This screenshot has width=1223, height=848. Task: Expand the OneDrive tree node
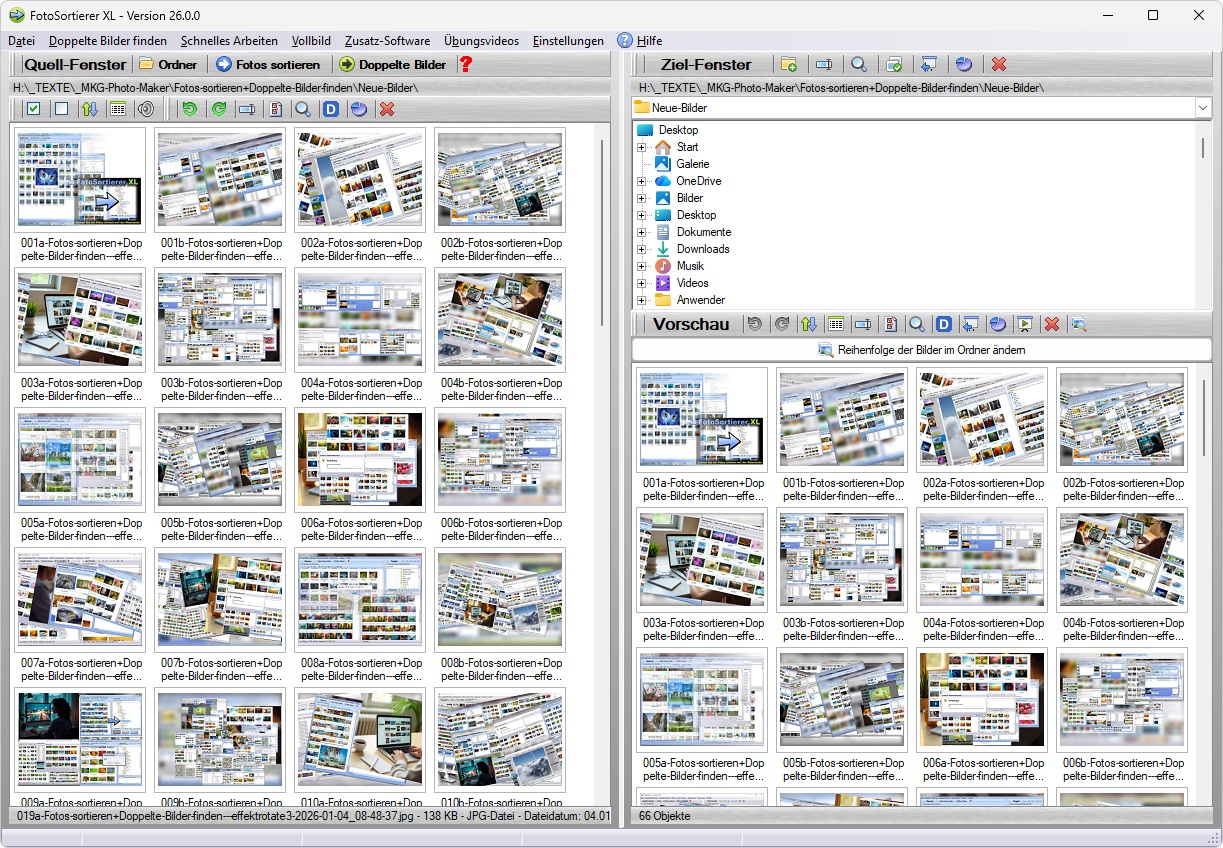642,181
